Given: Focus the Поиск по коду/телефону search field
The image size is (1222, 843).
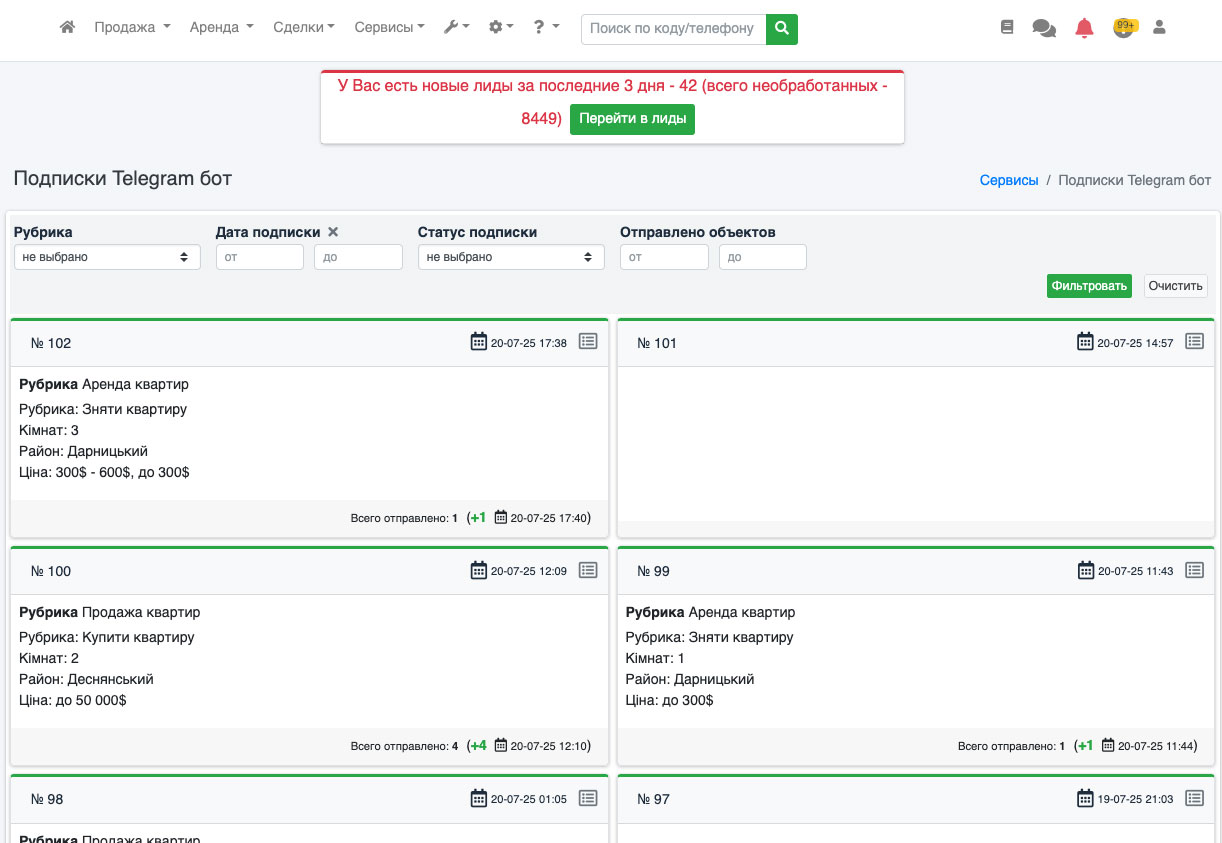Looking at the screenshot, I should point(673,29).
